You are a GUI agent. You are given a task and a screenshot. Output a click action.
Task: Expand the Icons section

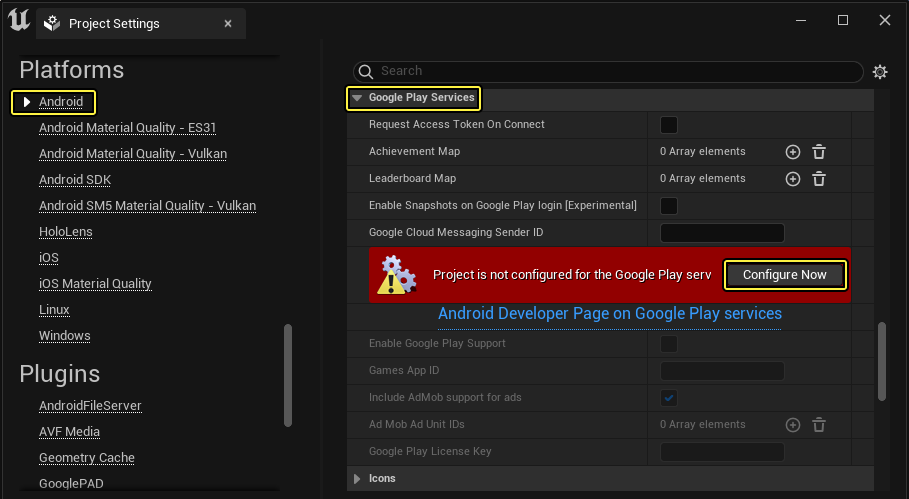pyautogui.click(x=357, y=479)
